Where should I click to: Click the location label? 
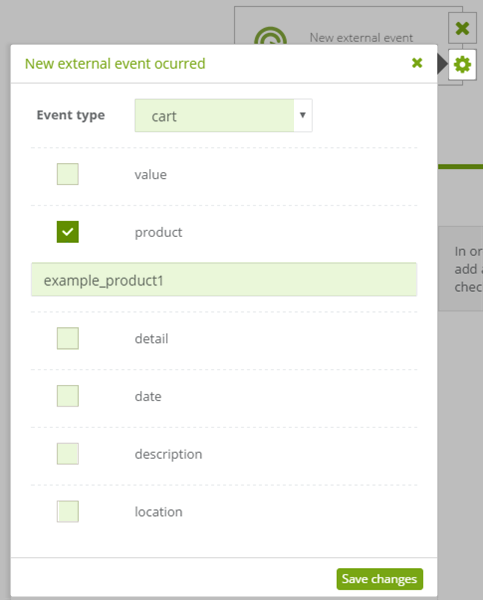click(x=158, y=512)
